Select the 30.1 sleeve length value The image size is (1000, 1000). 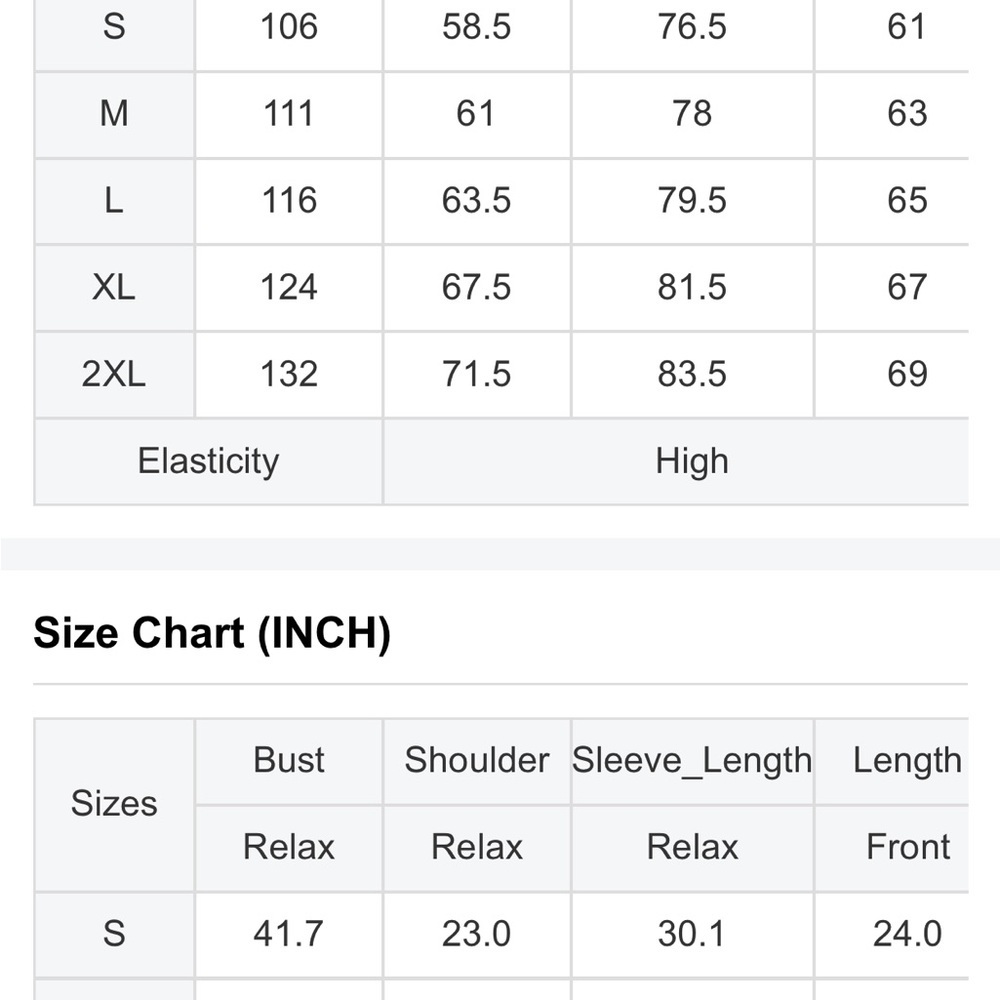[x=692, y=934]
